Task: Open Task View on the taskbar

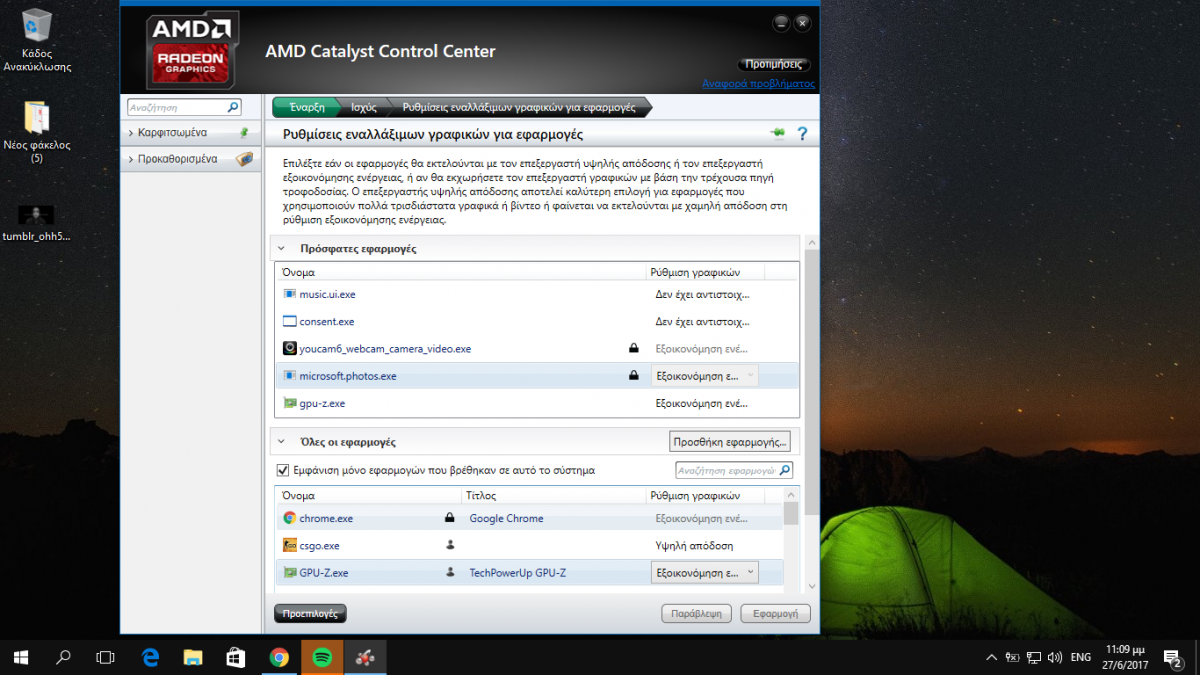Action: point(105,657)
